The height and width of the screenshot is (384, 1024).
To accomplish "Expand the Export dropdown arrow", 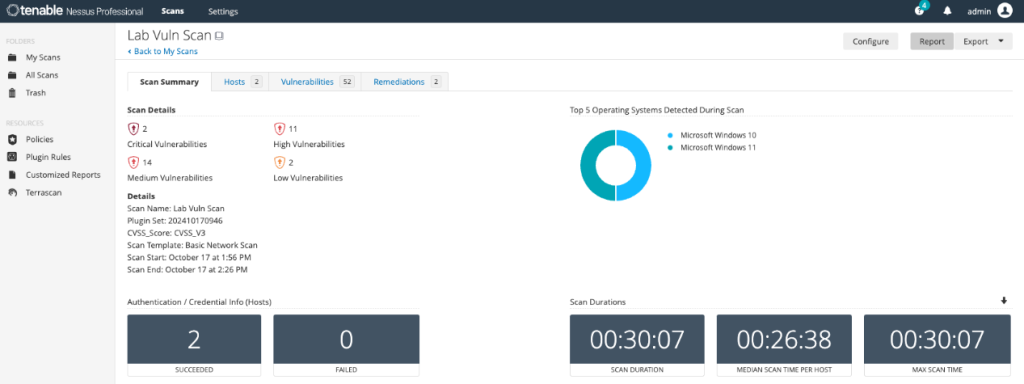I will [1000, 42].
